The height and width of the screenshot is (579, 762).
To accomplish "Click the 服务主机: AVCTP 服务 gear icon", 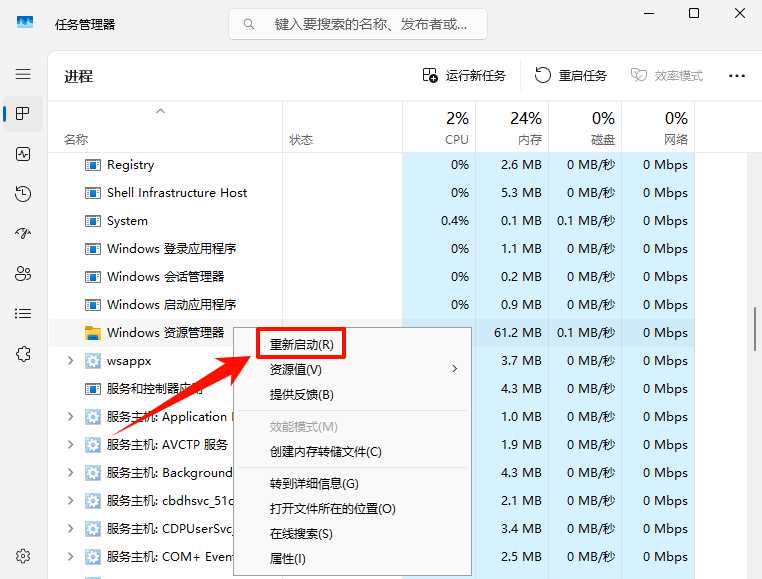I will click(92, 444).
